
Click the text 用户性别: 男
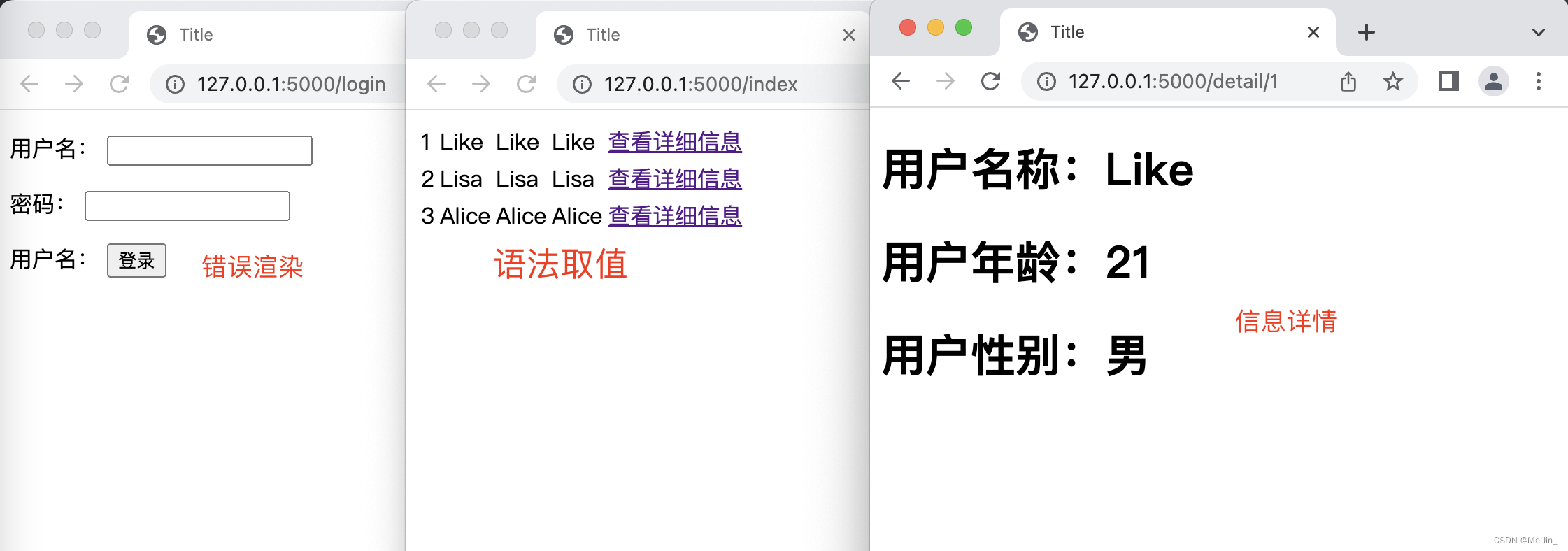click(1015, 356)
